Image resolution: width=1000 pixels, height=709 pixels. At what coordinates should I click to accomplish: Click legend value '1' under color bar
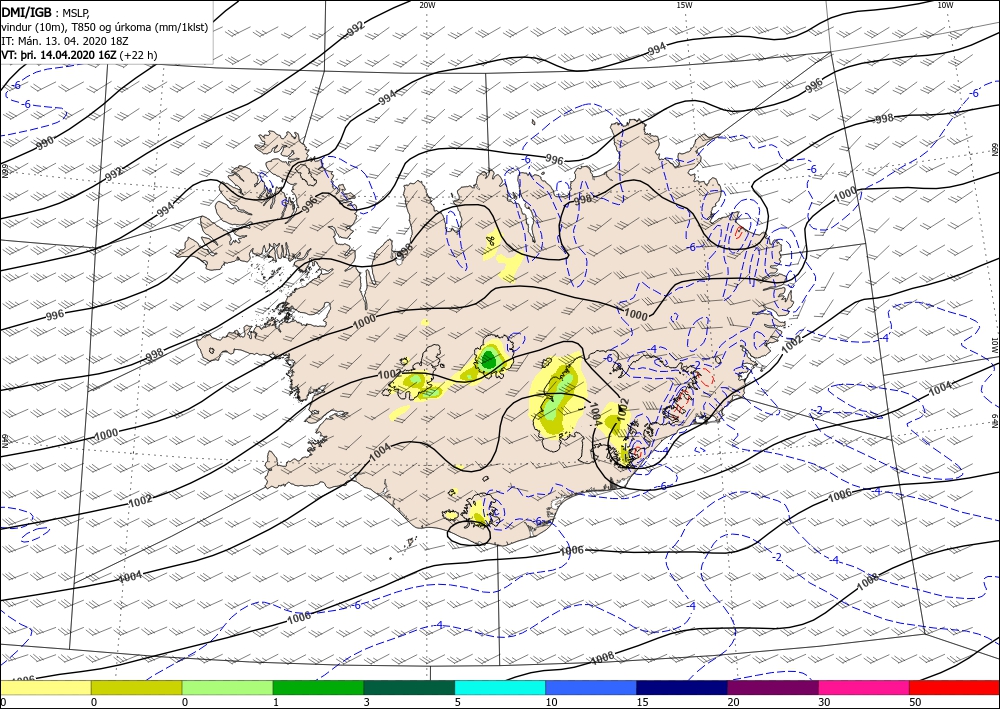tap(276, 702)
